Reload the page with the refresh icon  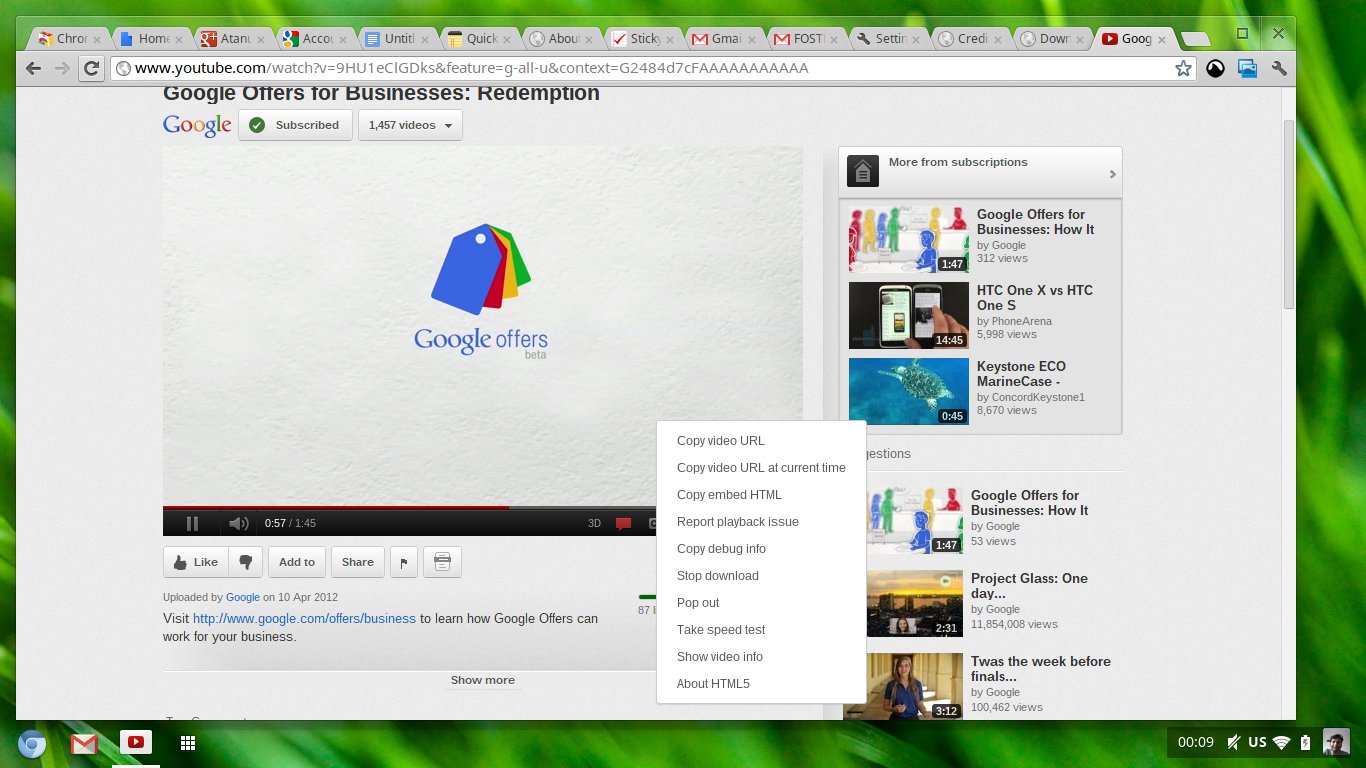[91, 69]
